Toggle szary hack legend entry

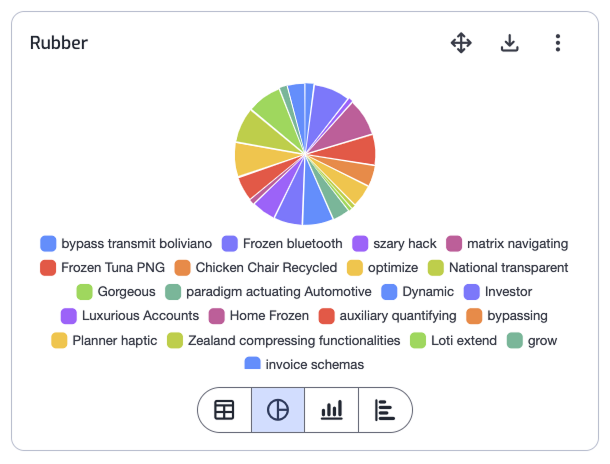[394, 244]
